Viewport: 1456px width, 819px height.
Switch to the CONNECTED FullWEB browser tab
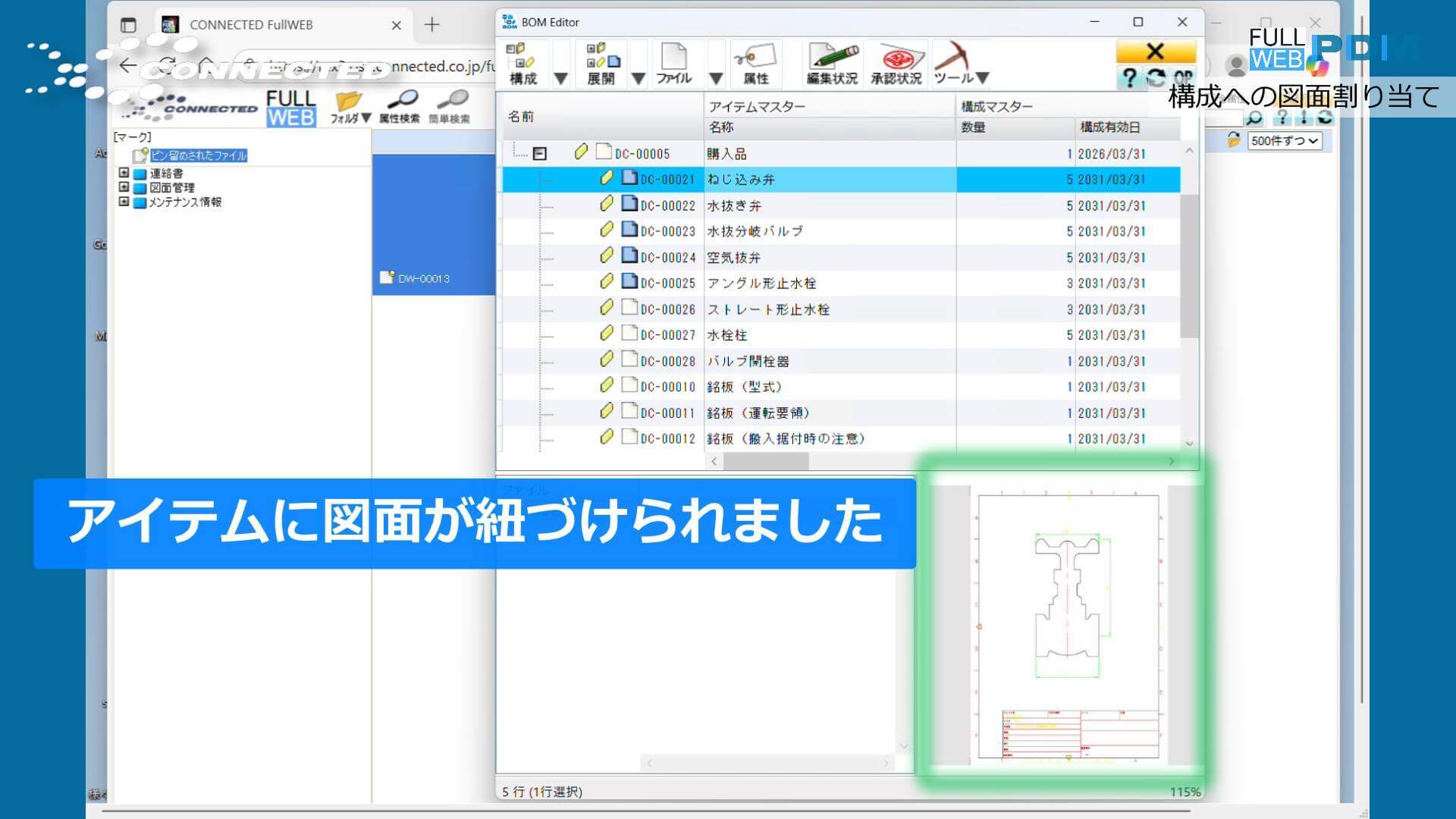pos(250,24)
